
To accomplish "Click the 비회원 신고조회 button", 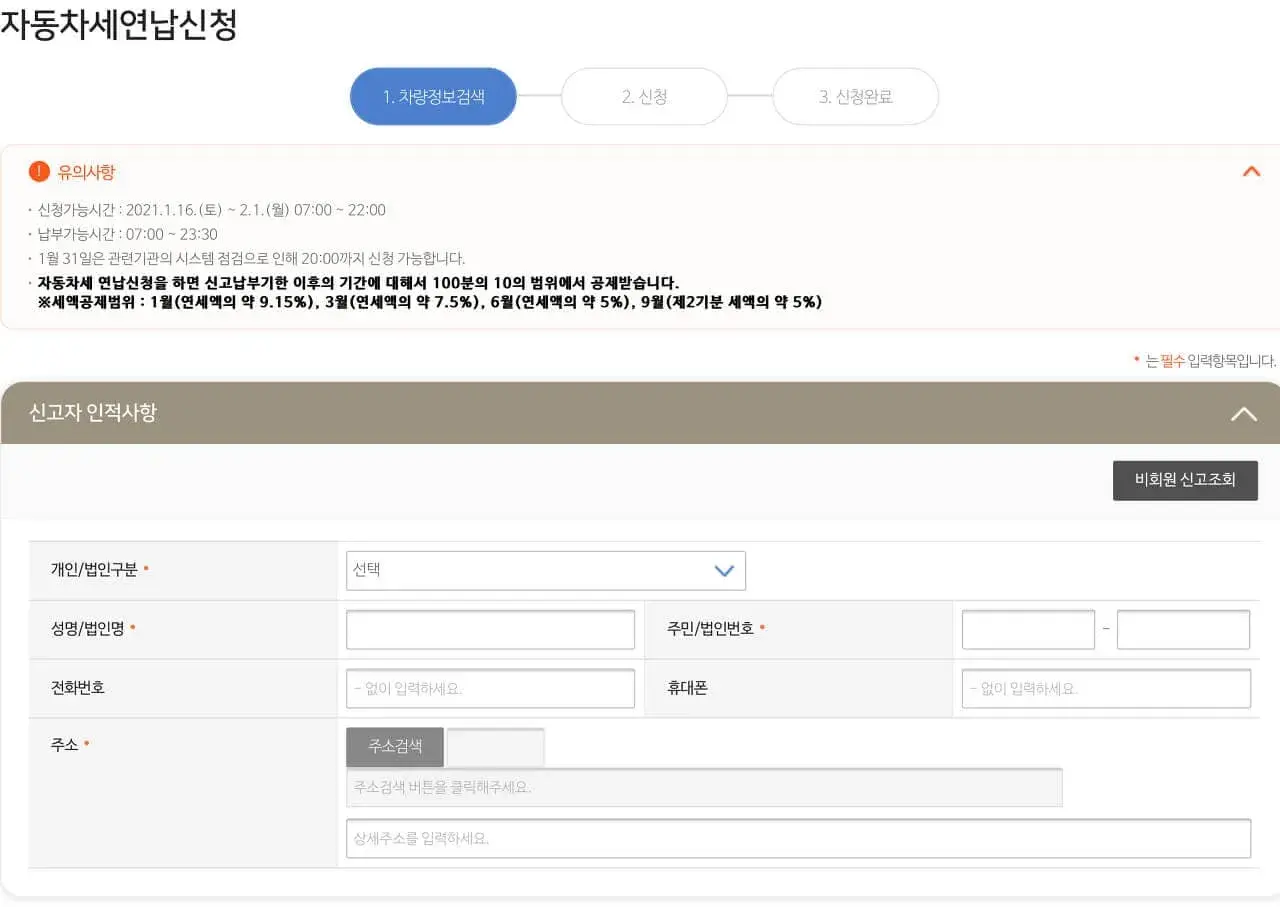I will tap(1185, 480).
